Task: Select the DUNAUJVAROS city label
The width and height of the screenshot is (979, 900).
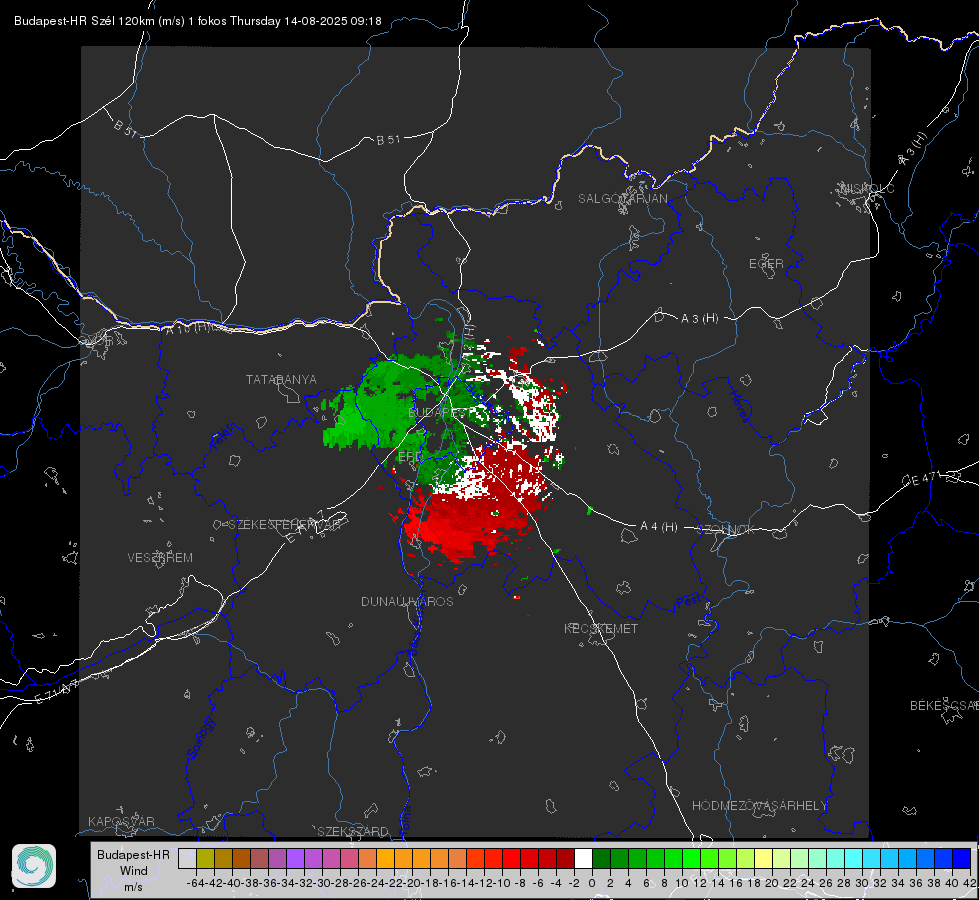Action: click(x=407, y=601)
